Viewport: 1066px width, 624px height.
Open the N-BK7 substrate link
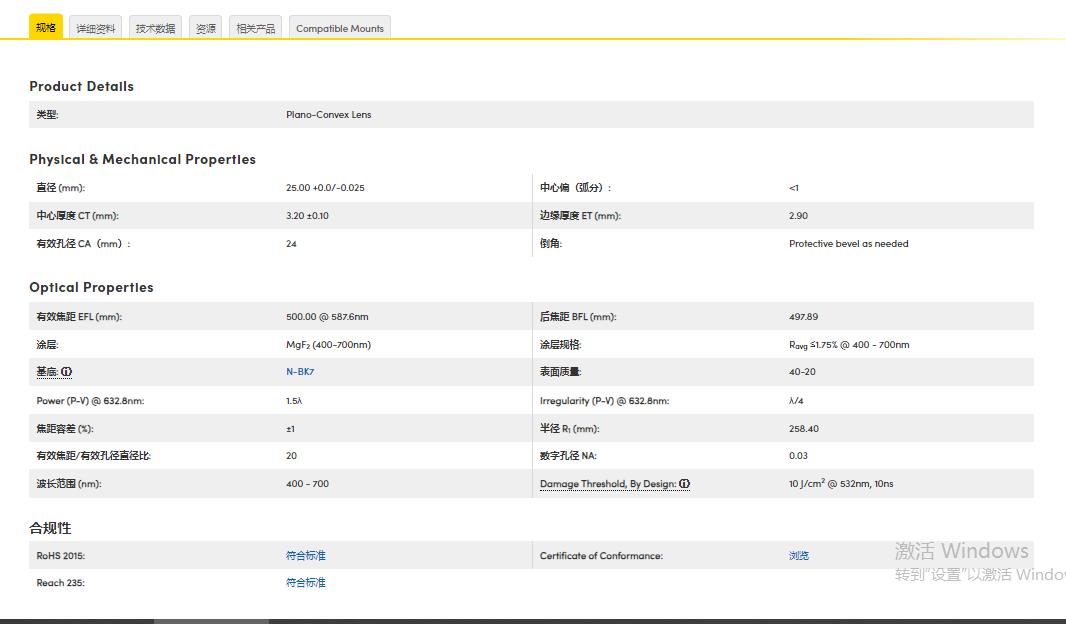coord(300,372)
